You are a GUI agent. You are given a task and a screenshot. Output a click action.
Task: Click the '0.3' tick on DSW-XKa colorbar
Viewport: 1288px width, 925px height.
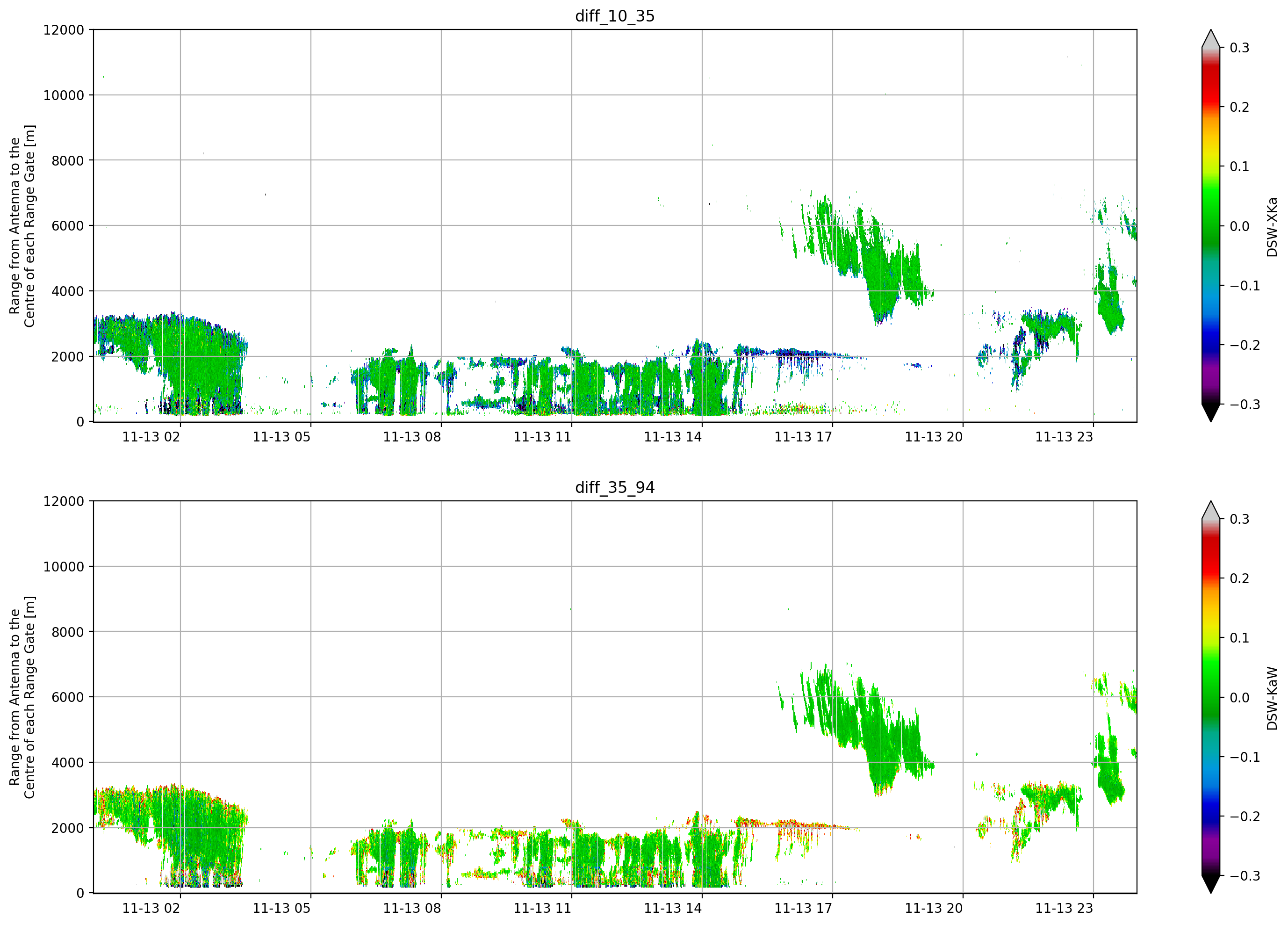[x=1239, y=48]
